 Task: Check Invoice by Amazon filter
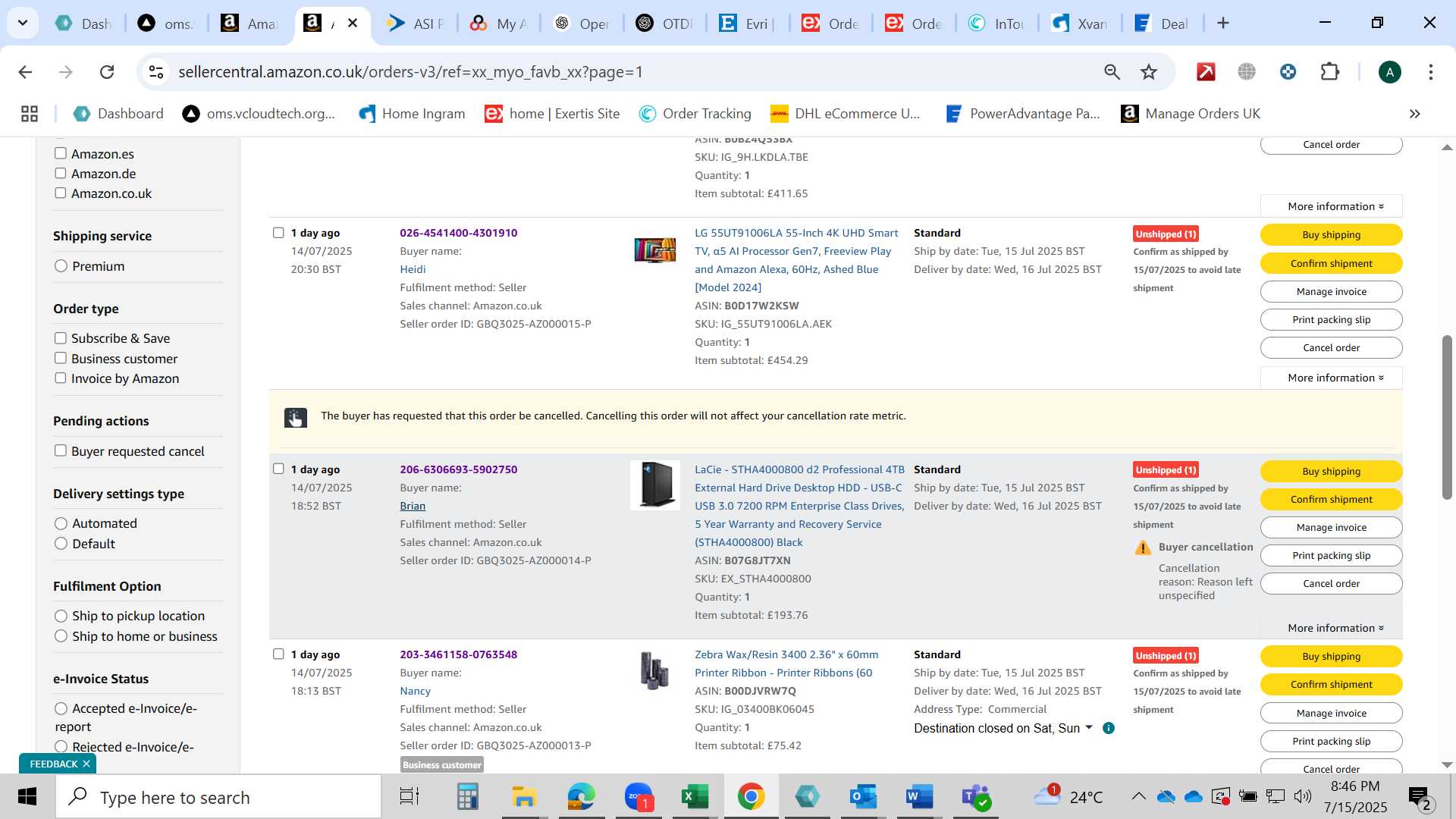click(61, 378)
